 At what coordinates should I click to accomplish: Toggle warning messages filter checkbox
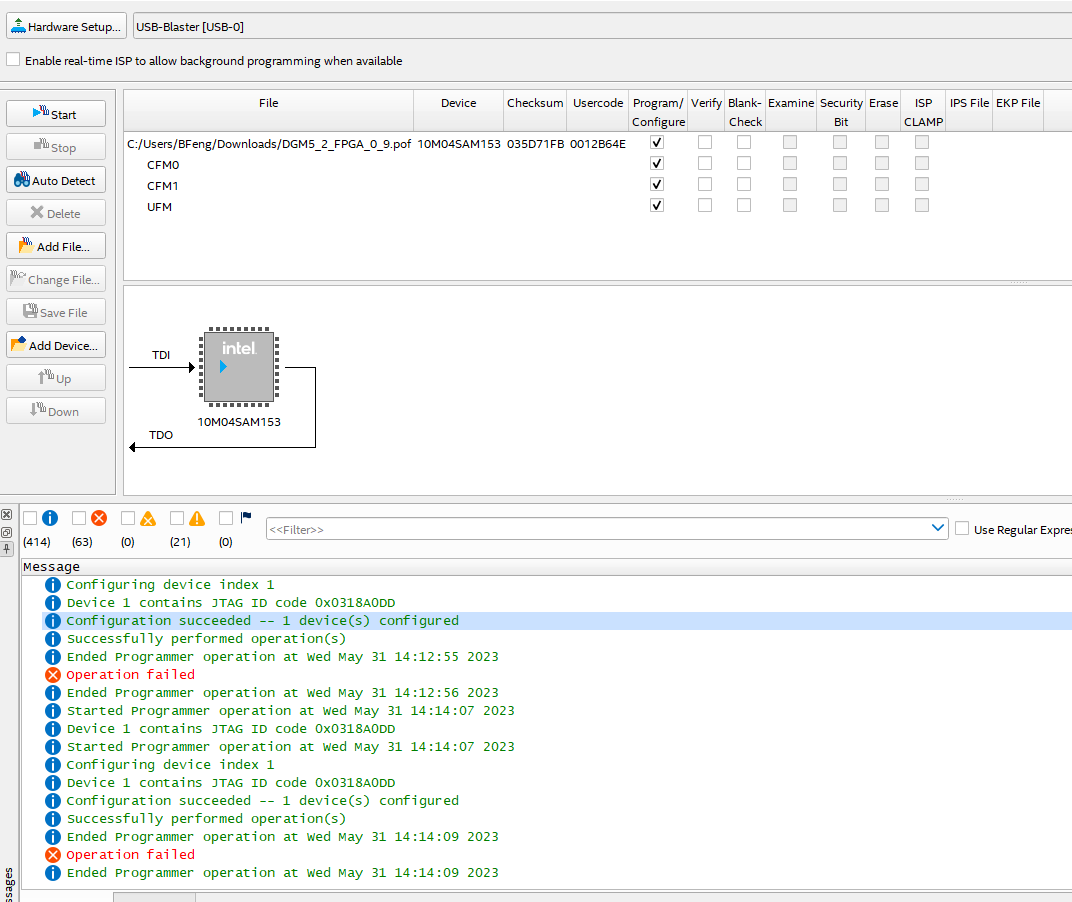point(177,518)
